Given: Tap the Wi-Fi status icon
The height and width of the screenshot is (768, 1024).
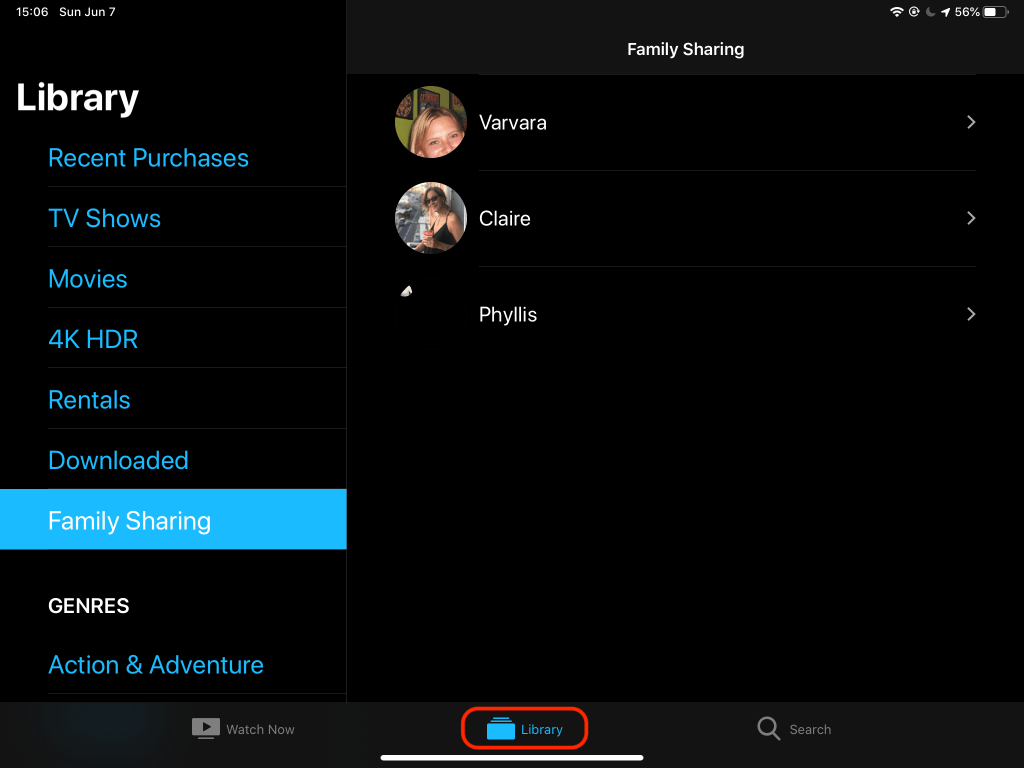Looking at the screenshot, I should tap(896, 12).
